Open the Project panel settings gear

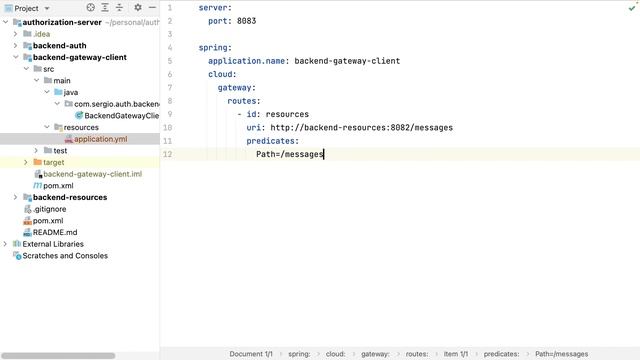138,7
